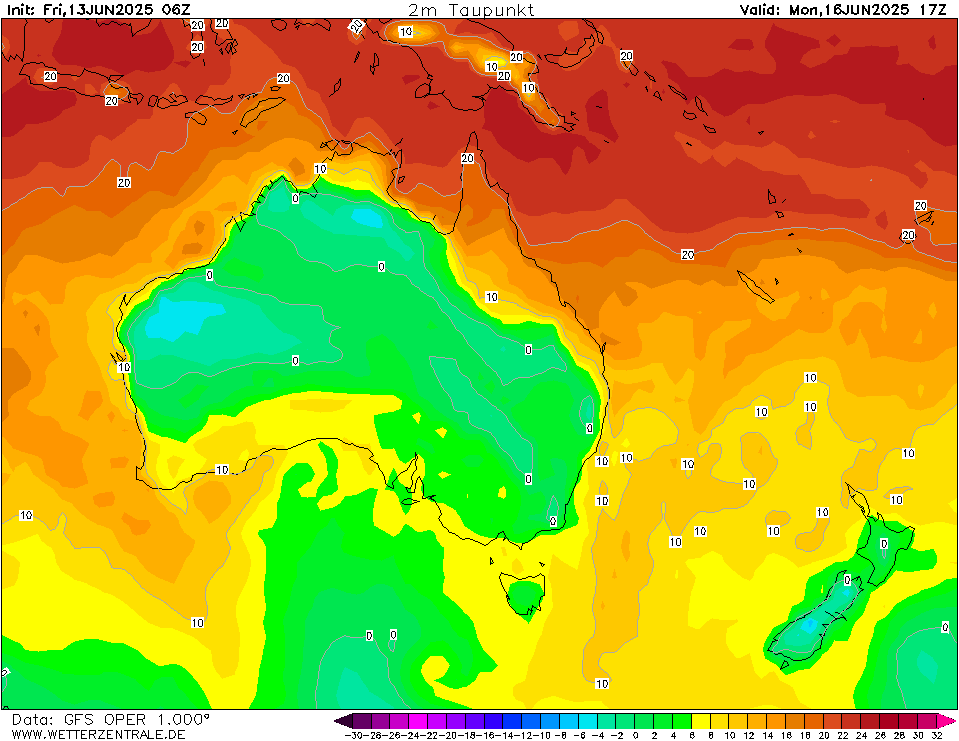This screenshot has width=959, height=741.
Task: Click the 'Init: Fri,13JUN2025 06Z' timestamp
Action: [x=98, y=10]
